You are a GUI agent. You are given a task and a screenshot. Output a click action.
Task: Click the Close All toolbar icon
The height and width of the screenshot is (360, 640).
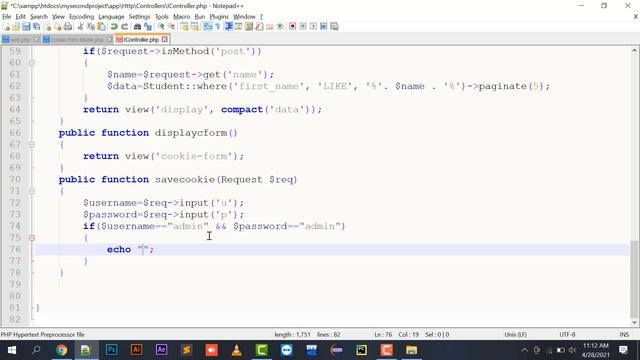[x=58, y=27]
